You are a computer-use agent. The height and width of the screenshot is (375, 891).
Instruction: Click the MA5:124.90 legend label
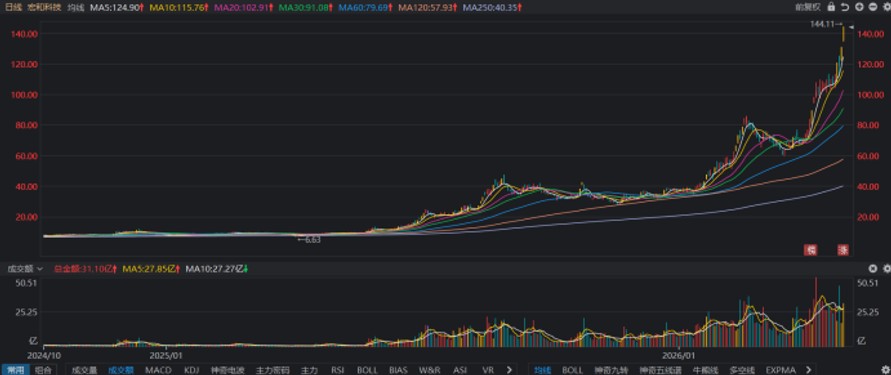tap(116, 7)
